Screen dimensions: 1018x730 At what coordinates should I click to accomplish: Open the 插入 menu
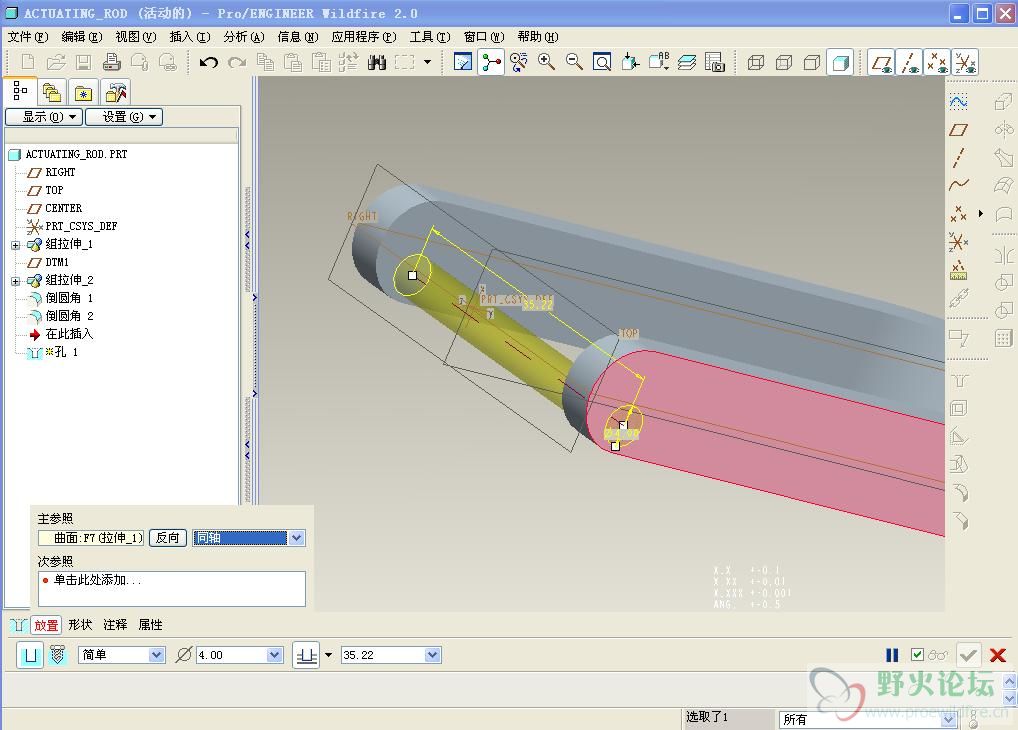190,37
